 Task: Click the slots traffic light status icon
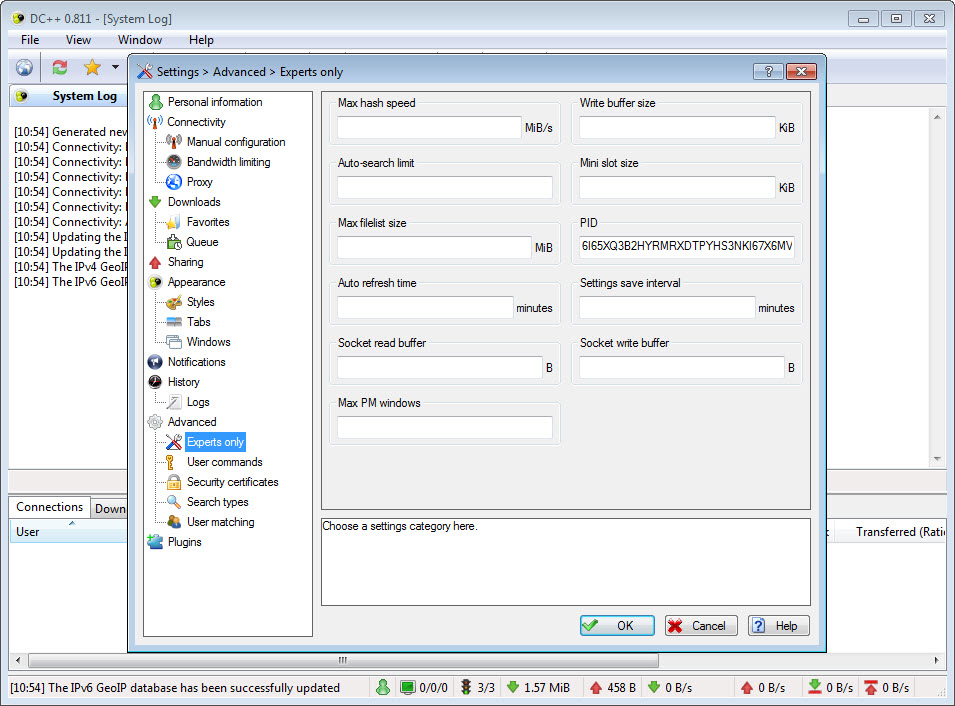466,687
